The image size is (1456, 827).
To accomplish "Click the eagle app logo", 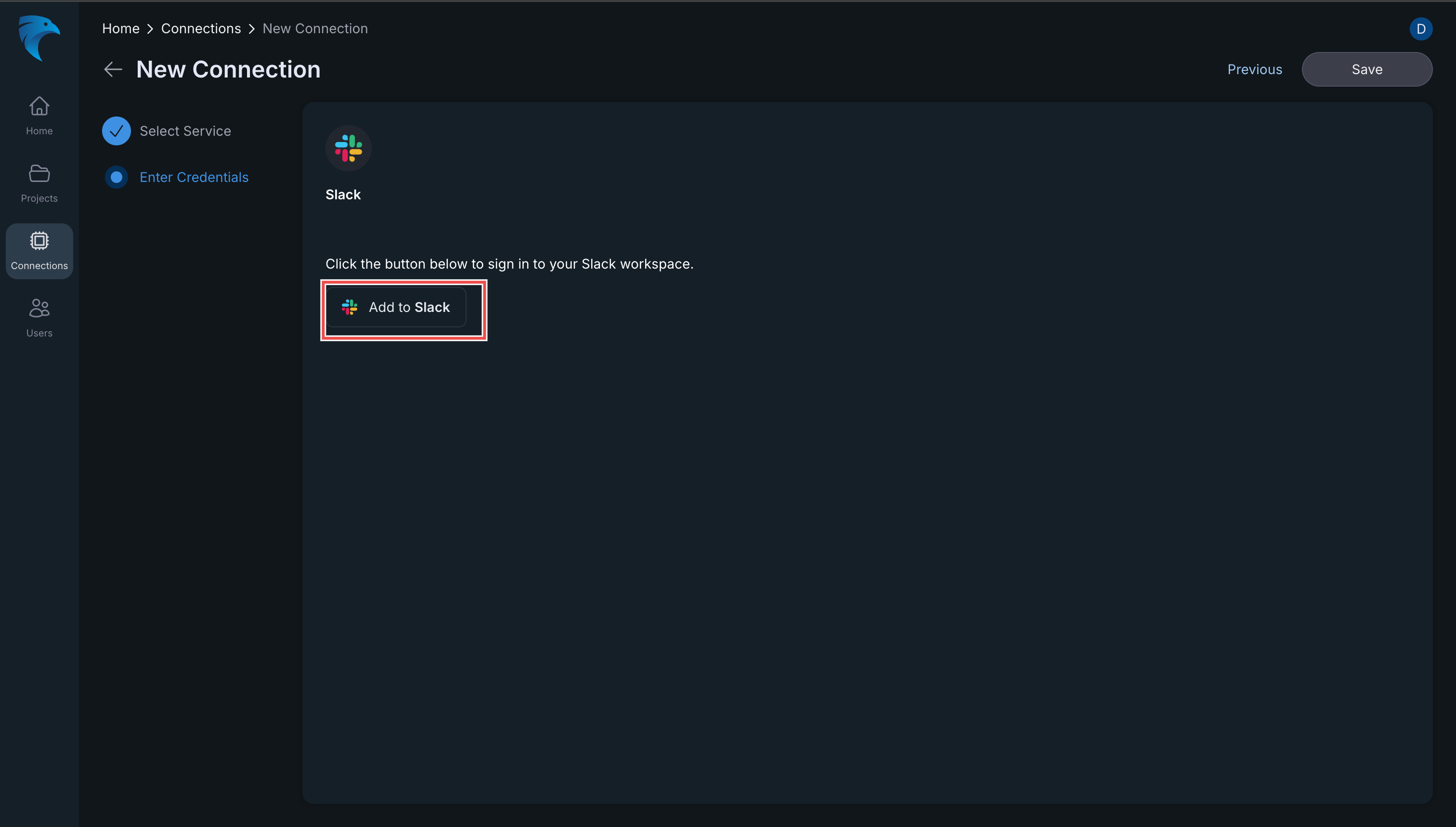I will click(39, 39).
